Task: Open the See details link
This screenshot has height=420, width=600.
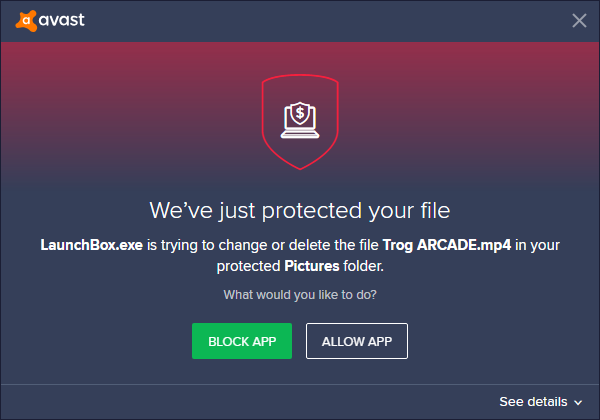Action: (x=533, y=402)
